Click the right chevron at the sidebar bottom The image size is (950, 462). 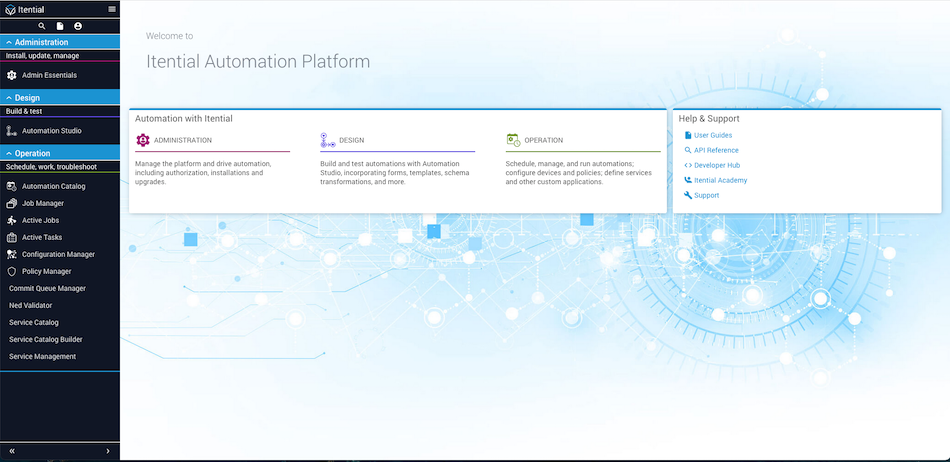[x=108, y=451]
